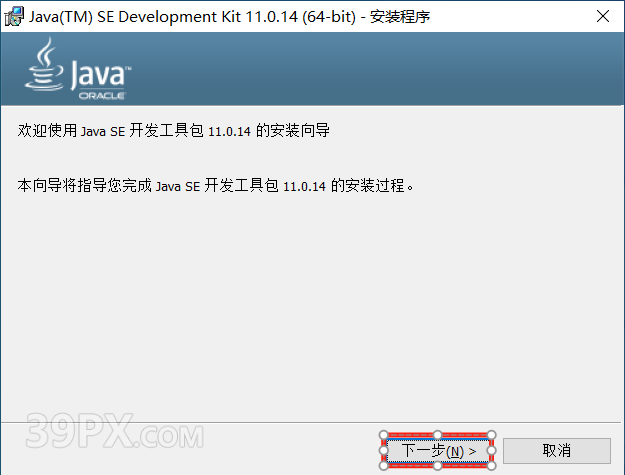Image resolution: width=625 pixels, height=475 pixels.
Task: Click the 下一步(N) > button
Action: pos(437,451)
